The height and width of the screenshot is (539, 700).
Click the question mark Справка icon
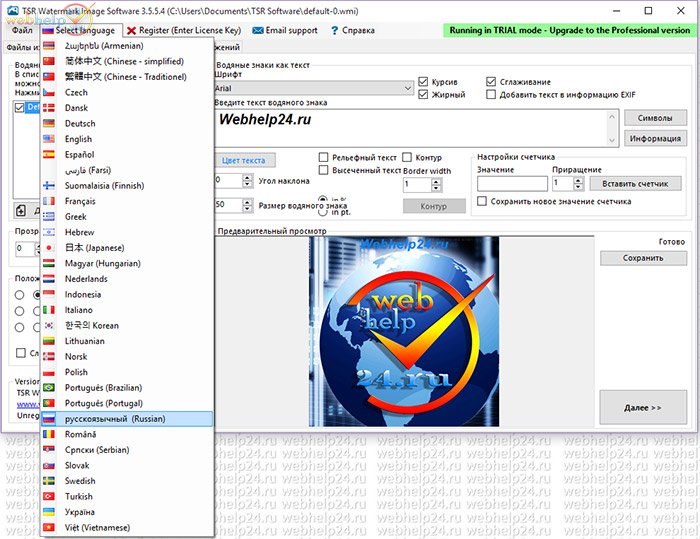point(334,30)
